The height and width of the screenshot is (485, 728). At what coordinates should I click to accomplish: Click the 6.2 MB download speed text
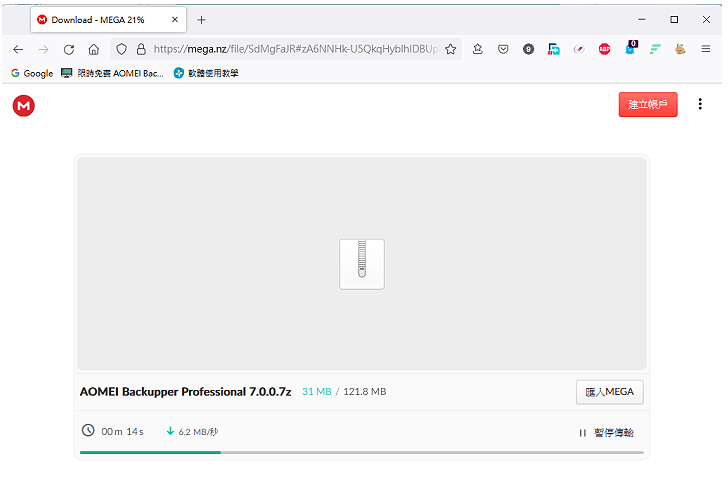click(198, 432)
